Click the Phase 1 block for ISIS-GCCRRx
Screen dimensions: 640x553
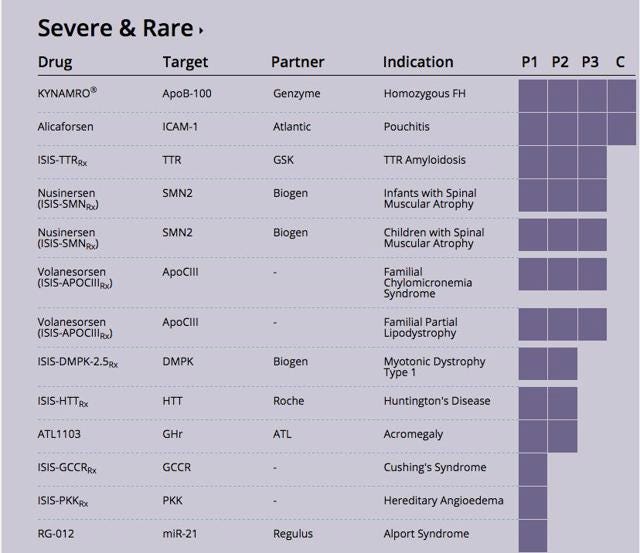pyautogui.click(x=533, y=469)
